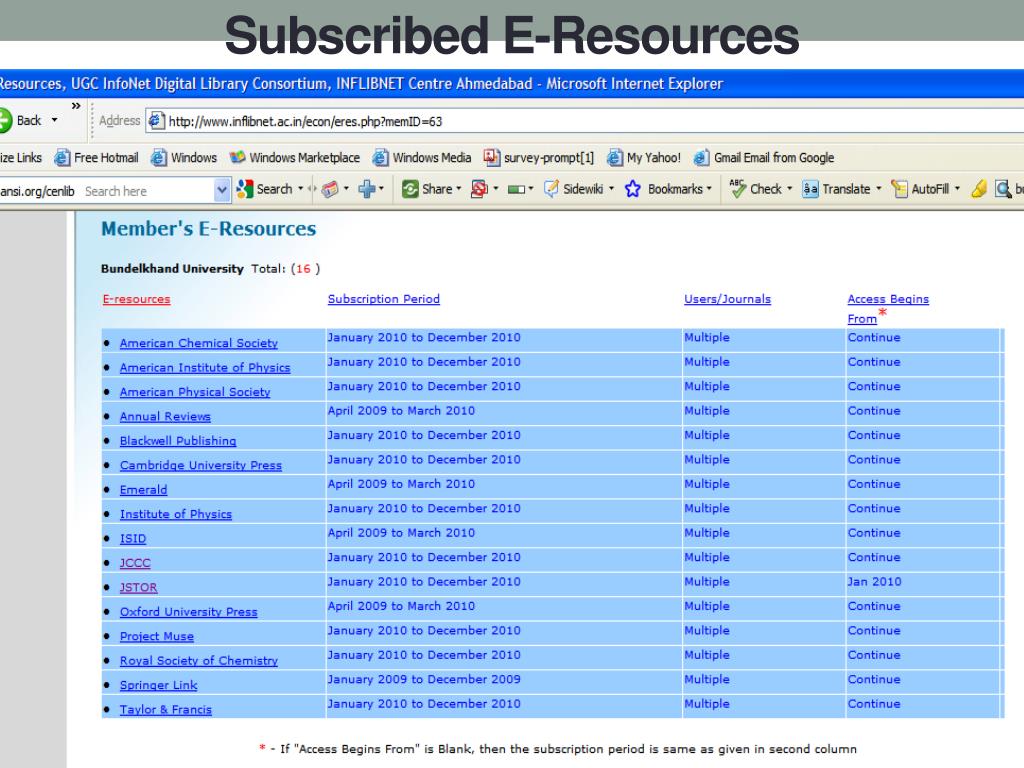Open survey-prompt[1] favorite
Screen dimensions: 1024x768
pyautogui.click(x=539, y=157)
